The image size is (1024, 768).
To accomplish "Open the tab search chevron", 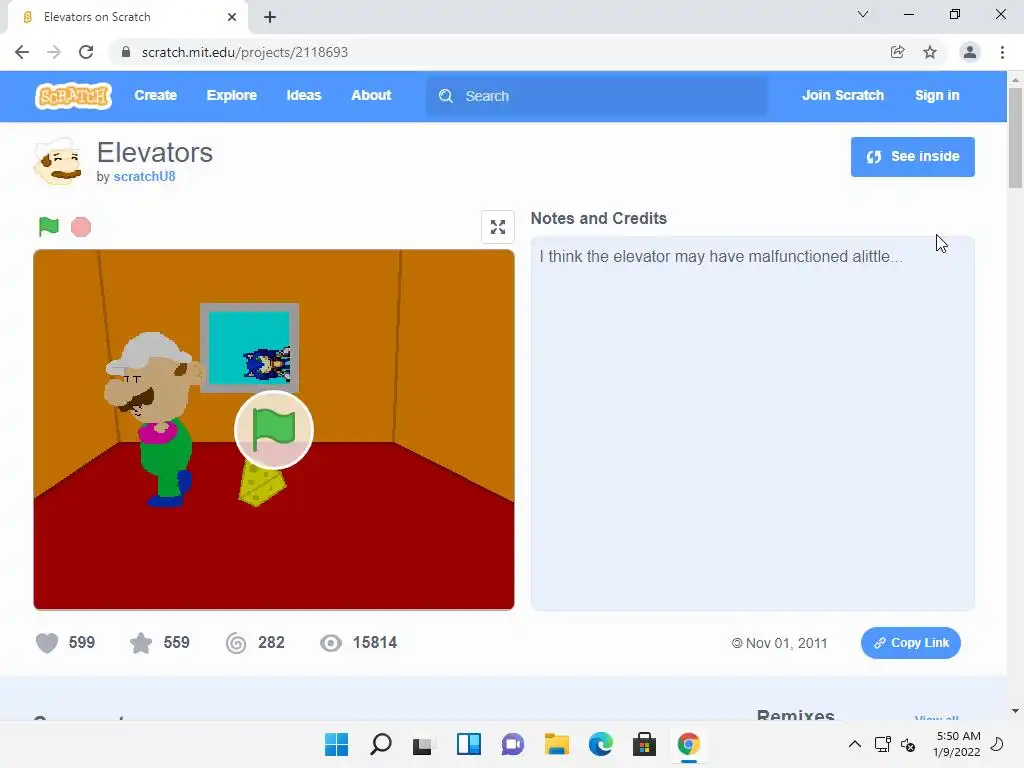I will (x=863, y=14).
